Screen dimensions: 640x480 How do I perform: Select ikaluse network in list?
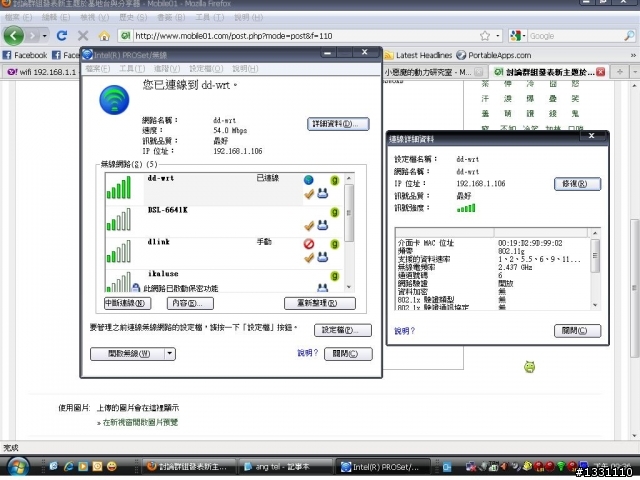pos(224,281)
